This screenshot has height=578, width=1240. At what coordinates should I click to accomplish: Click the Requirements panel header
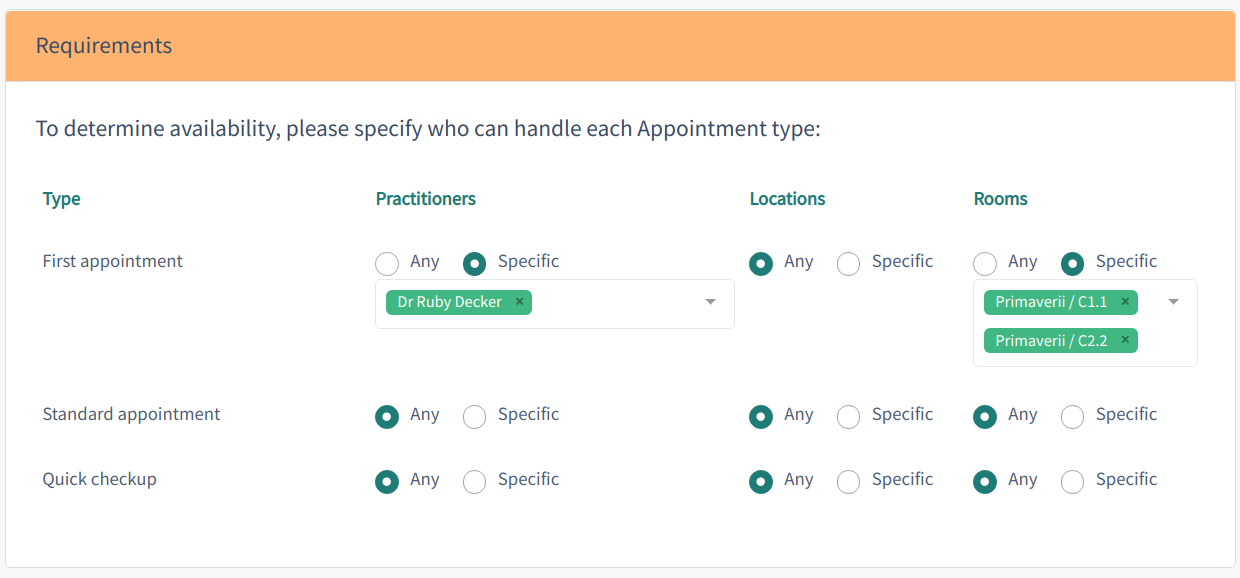pos(620,46)
